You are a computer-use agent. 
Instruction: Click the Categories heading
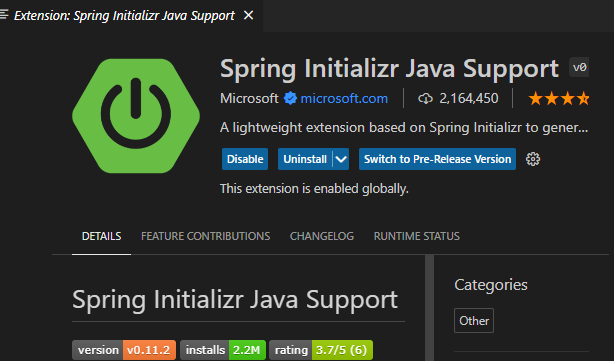[x=491, y=285]
